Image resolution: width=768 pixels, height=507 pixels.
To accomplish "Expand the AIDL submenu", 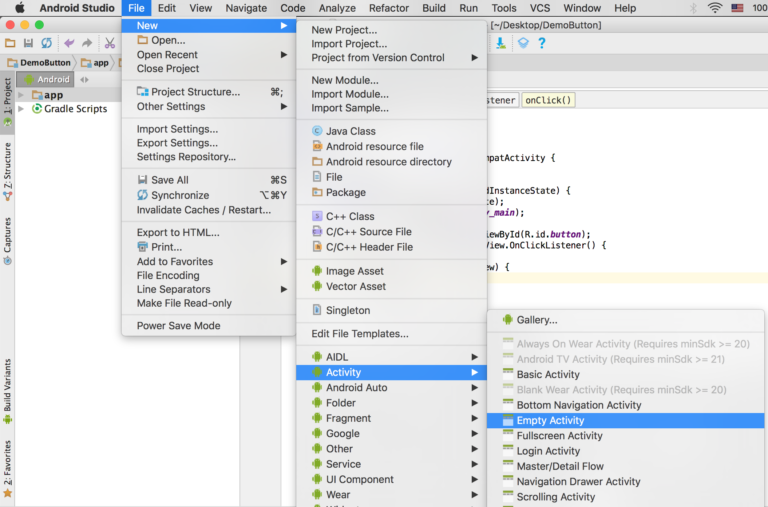I will (x=392, y=357).
